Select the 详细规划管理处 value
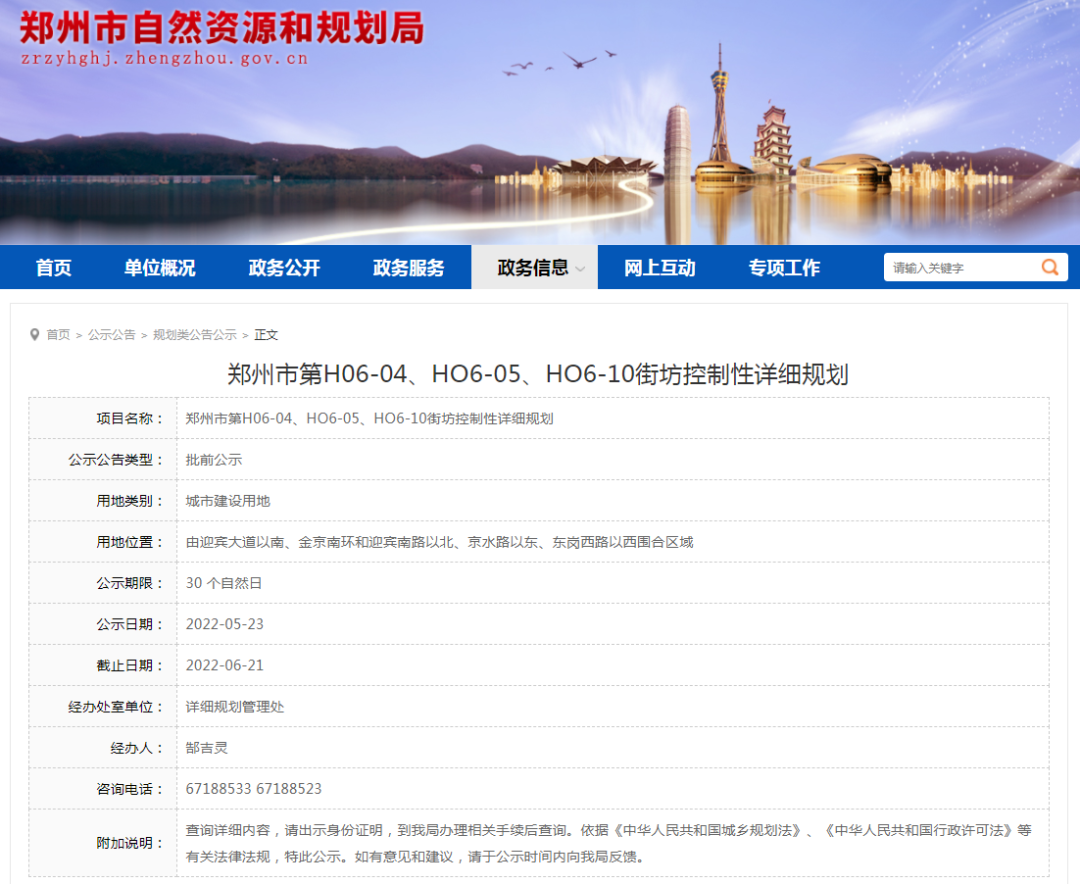Image resolution: width=1080 pixels, height=884 pixels. tap(235, 707)
